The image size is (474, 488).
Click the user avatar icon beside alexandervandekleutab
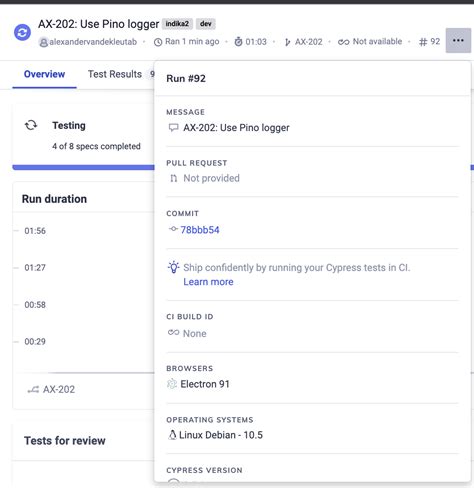(x=43, y=42)
